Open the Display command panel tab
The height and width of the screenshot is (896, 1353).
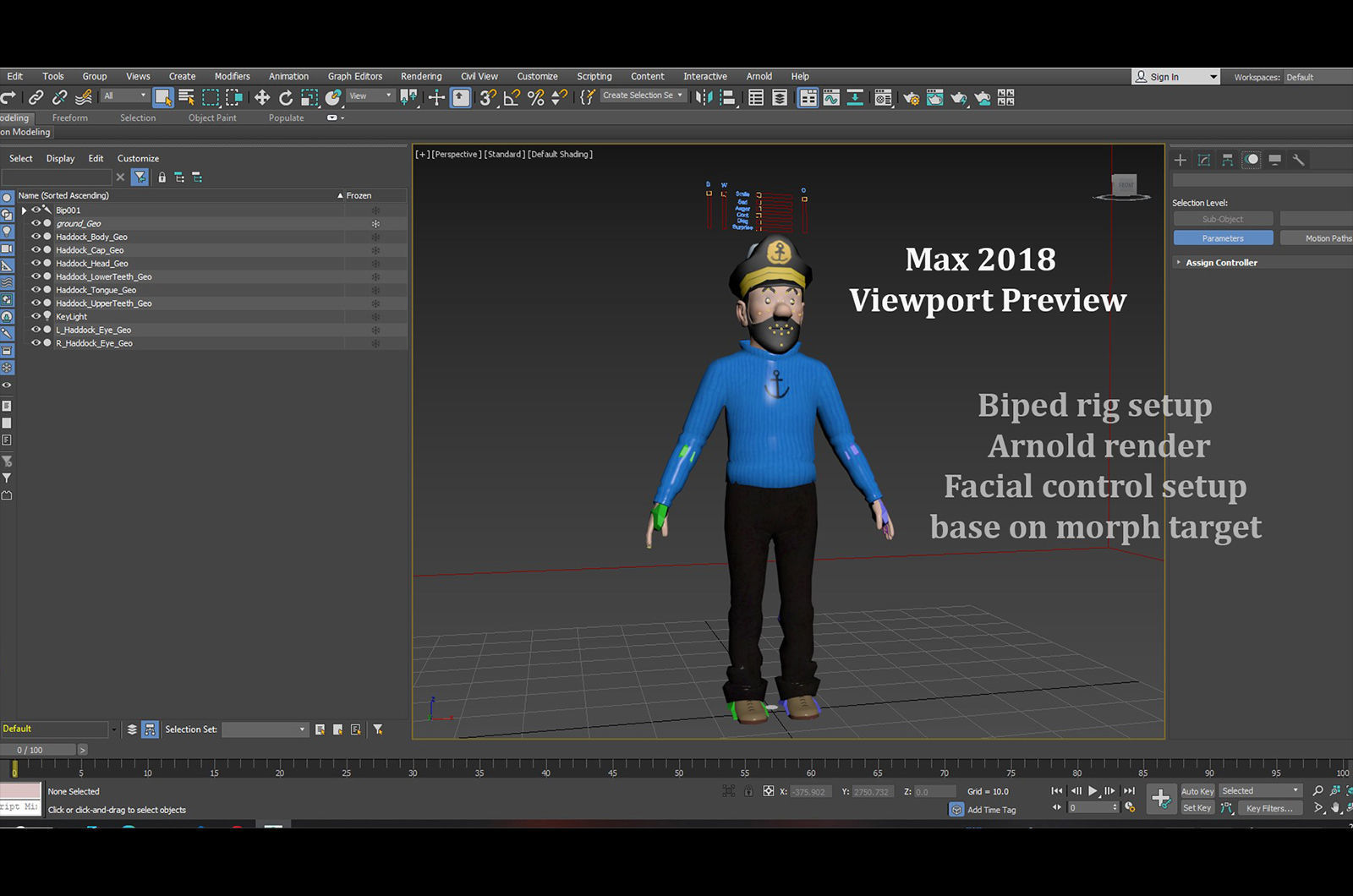1275,160
